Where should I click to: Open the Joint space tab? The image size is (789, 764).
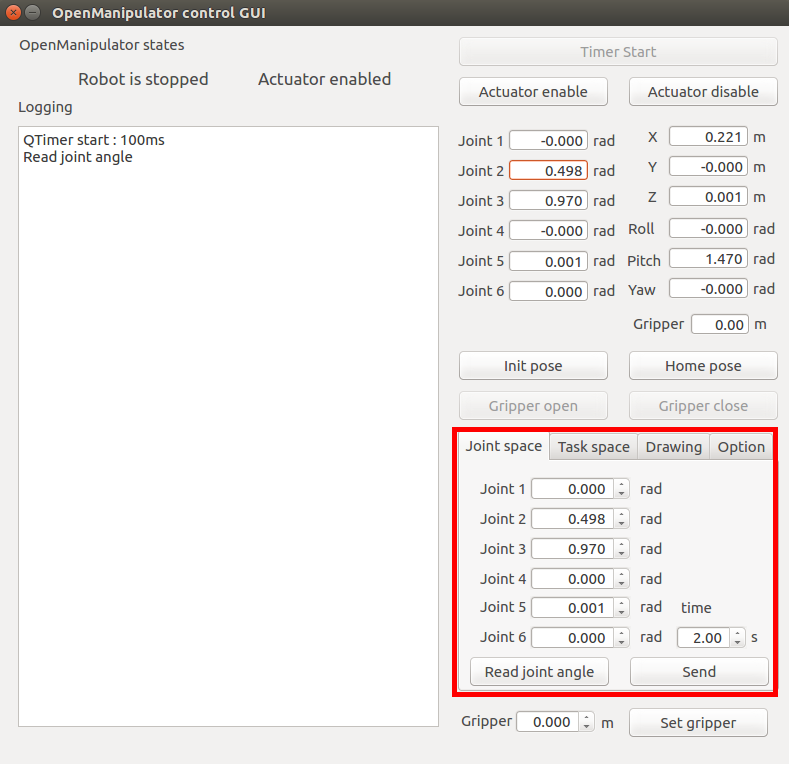coord(504,446)
